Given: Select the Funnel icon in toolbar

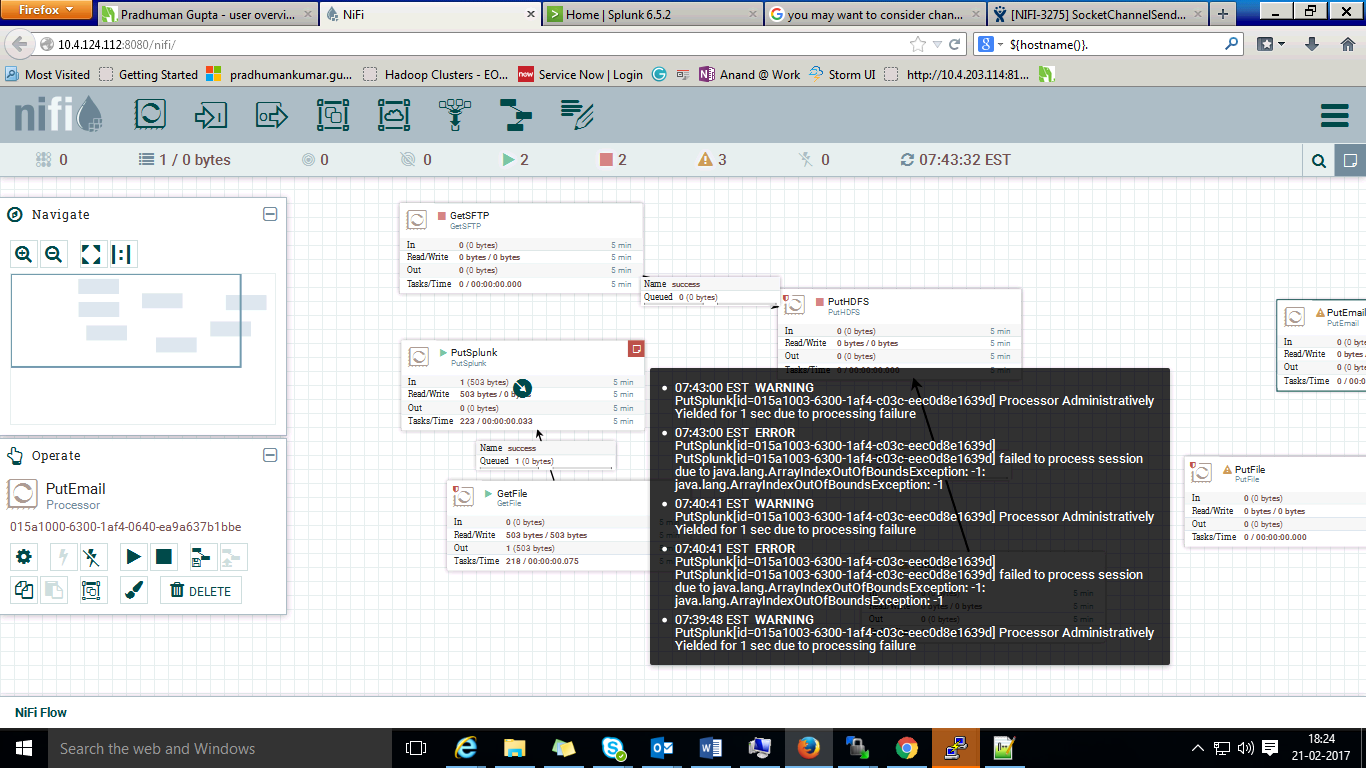Looking at the screenshot, I should click(x=455, y=115).
